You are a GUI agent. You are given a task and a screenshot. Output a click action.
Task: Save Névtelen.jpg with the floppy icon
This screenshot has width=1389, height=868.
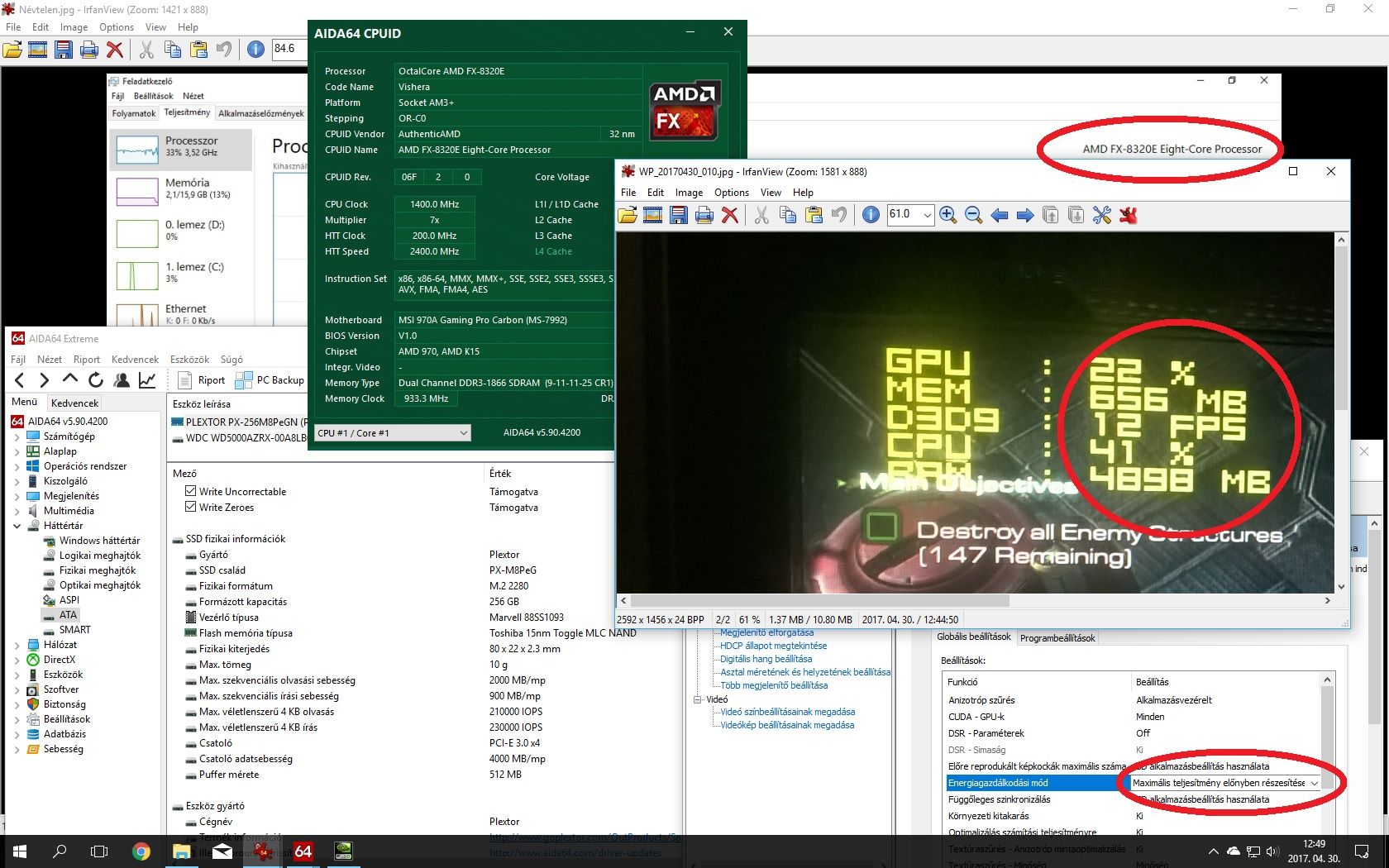click(x=64, y=50)
